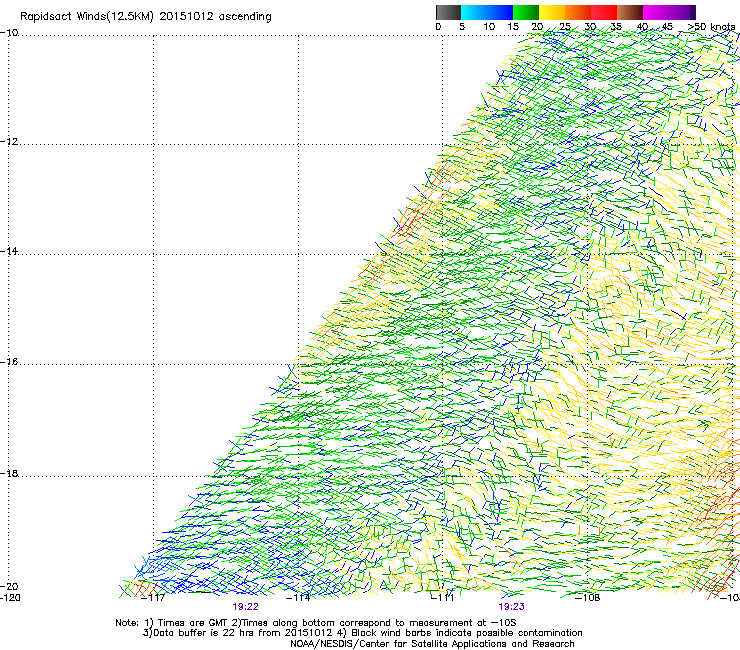This screenshot has width=740, height=650.
Task: Click the '-10' latitude axis label
Action: [9, 33]
